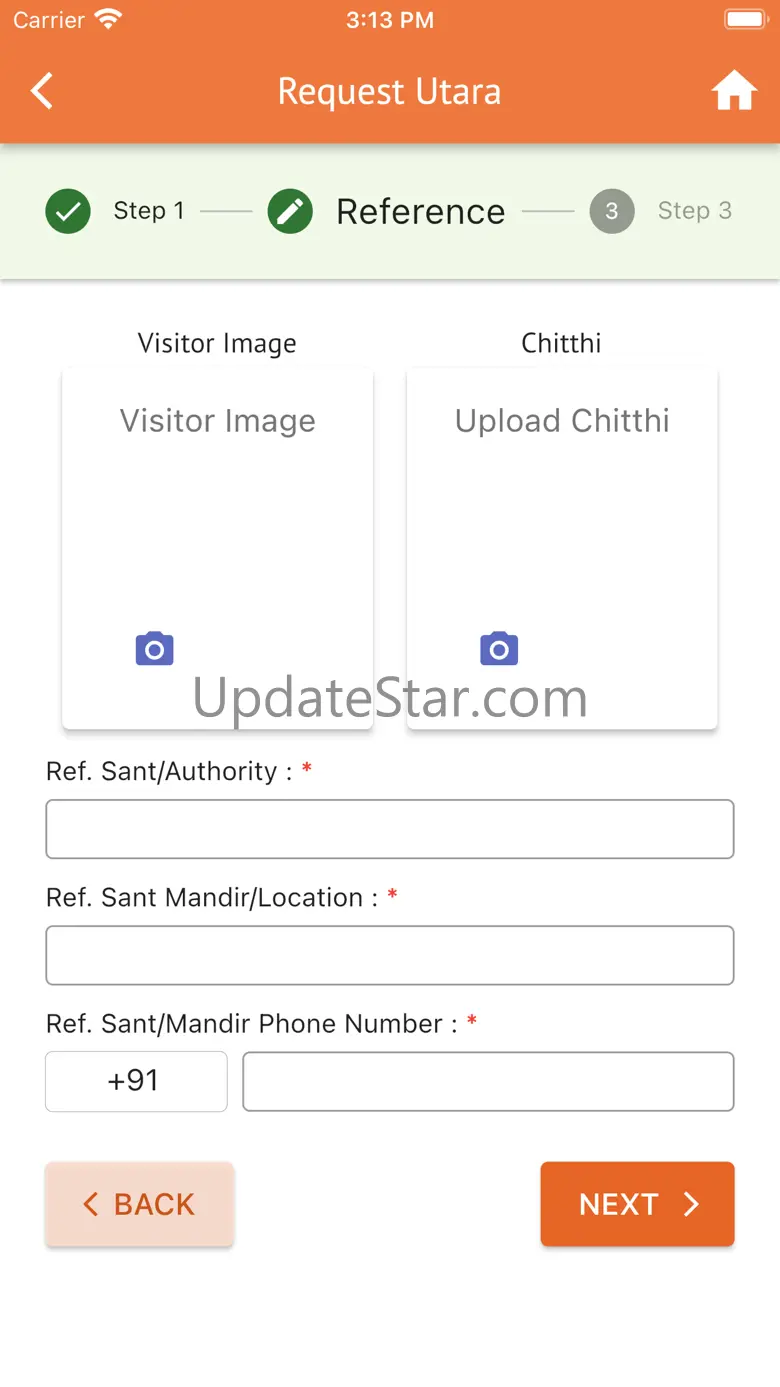Go to Step 1 label in stepper

click(149, 211)
